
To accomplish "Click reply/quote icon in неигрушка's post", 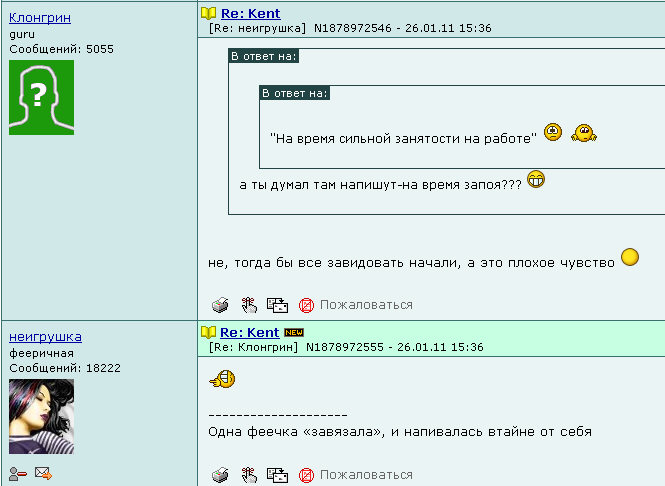I will (x=277, y=475).
